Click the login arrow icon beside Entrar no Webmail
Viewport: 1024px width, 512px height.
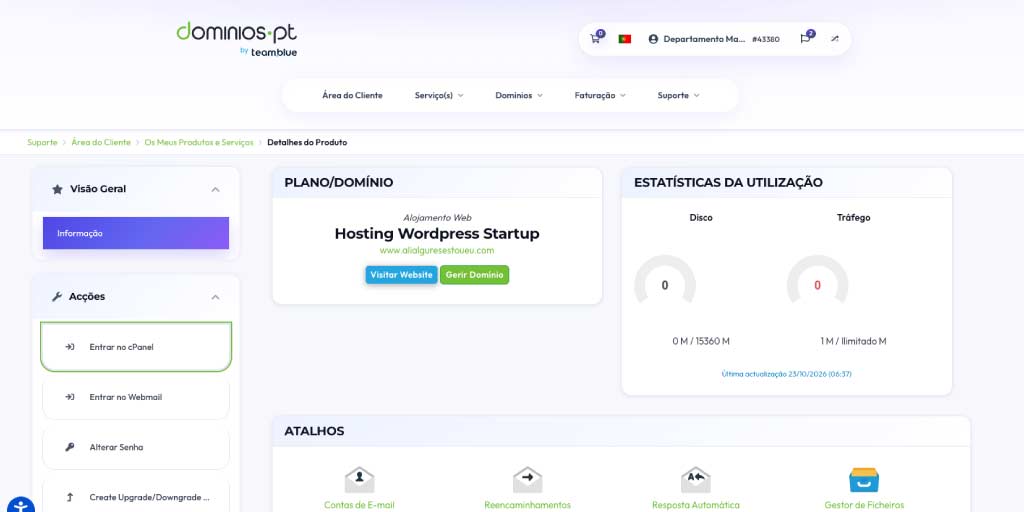pyautogui.click(x=70, y=397)
